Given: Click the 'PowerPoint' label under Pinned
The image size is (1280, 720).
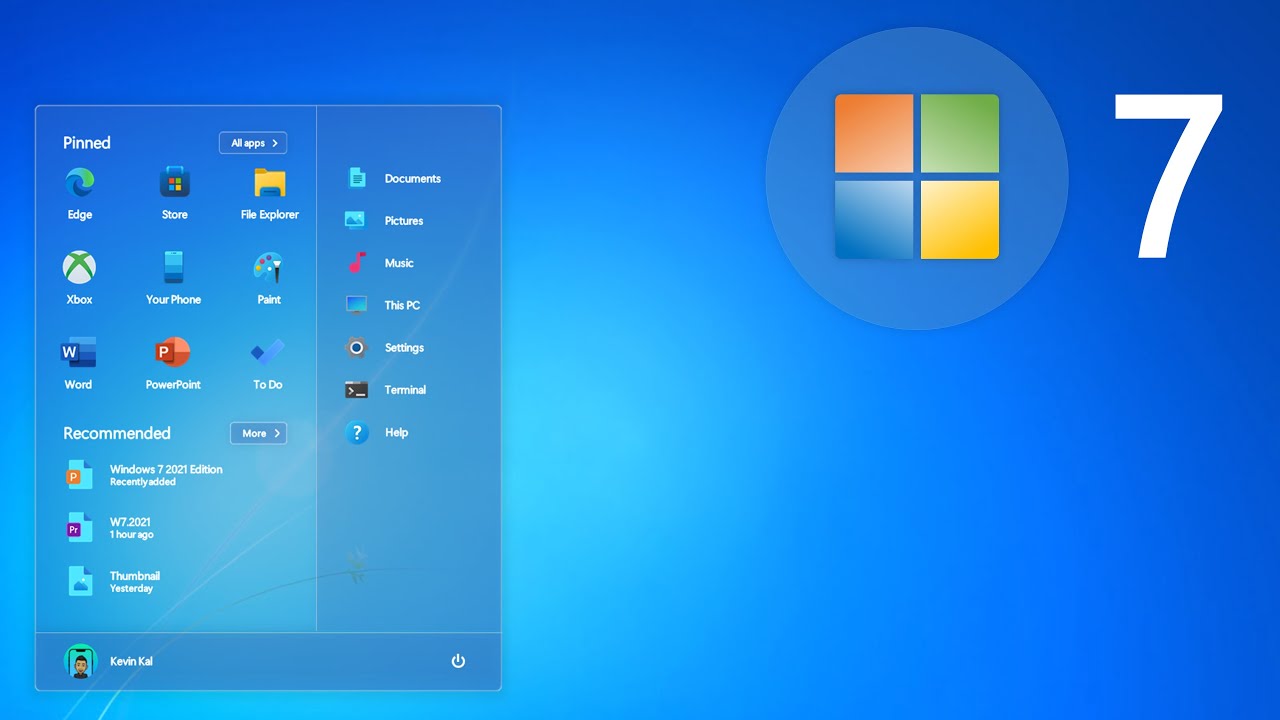Looking at the screenshot, I should tap(173, 385).
